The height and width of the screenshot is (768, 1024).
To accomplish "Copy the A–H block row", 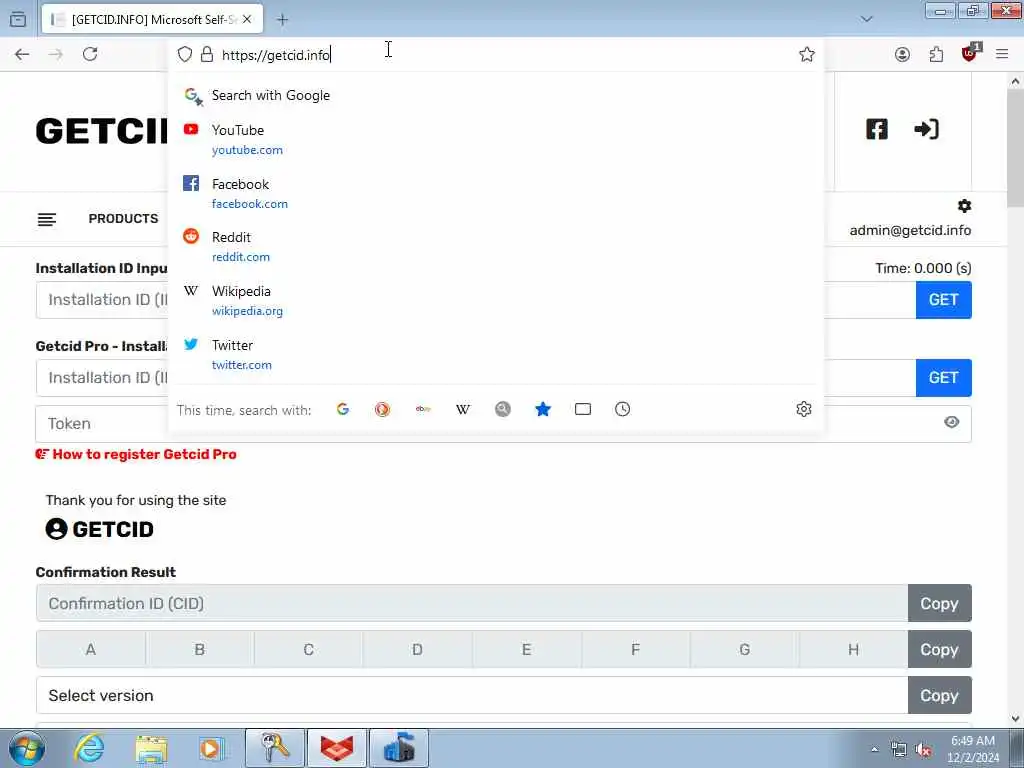I will (x=940, y=650).
